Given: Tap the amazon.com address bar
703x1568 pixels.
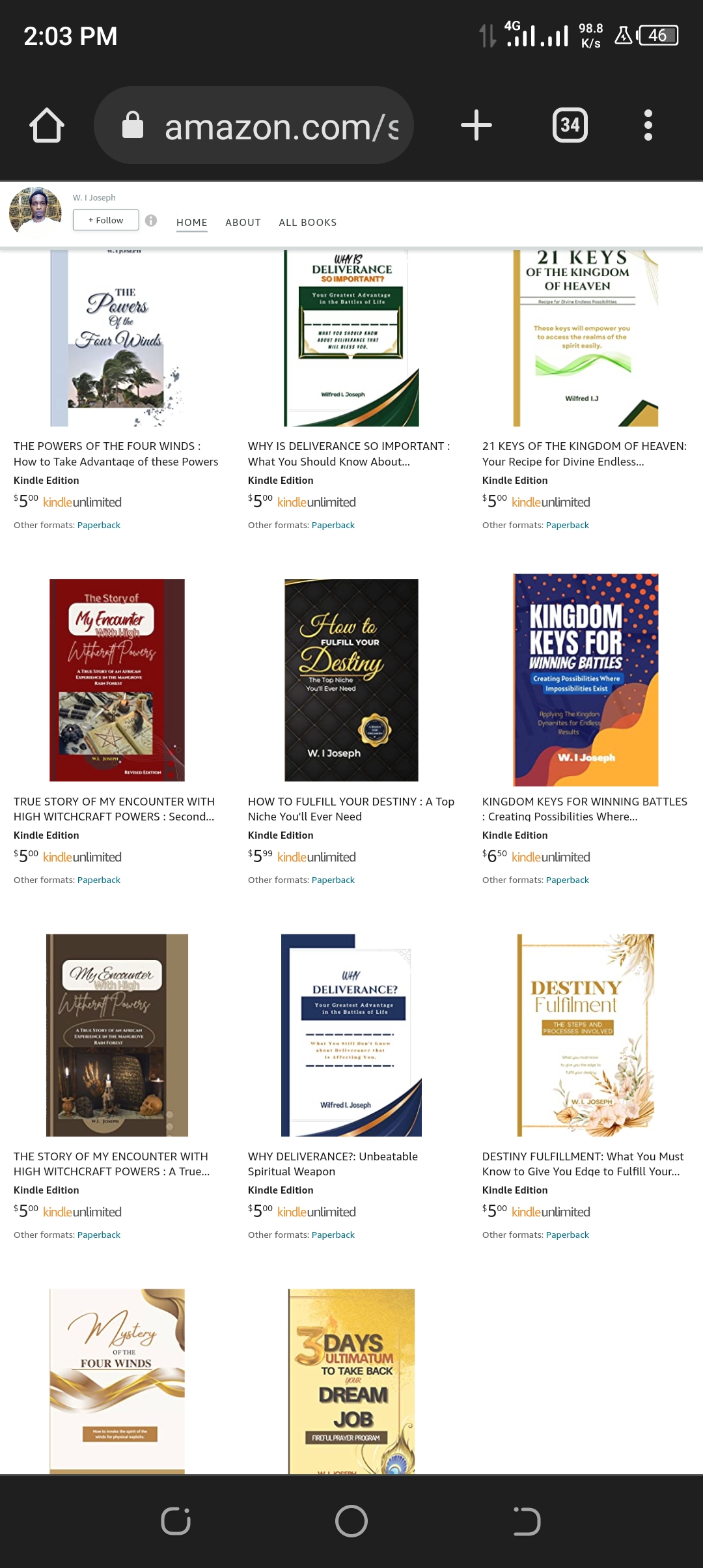Looking at the screenshot, I should click(x=254, y=125).
